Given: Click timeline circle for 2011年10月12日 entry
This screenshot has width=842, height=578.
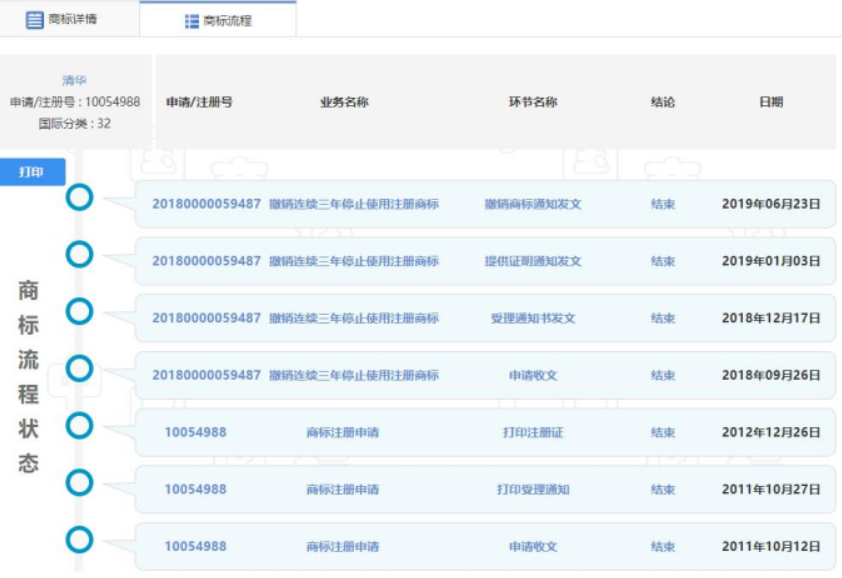Looking at the screenshot, I should click(x=79, y=540).
